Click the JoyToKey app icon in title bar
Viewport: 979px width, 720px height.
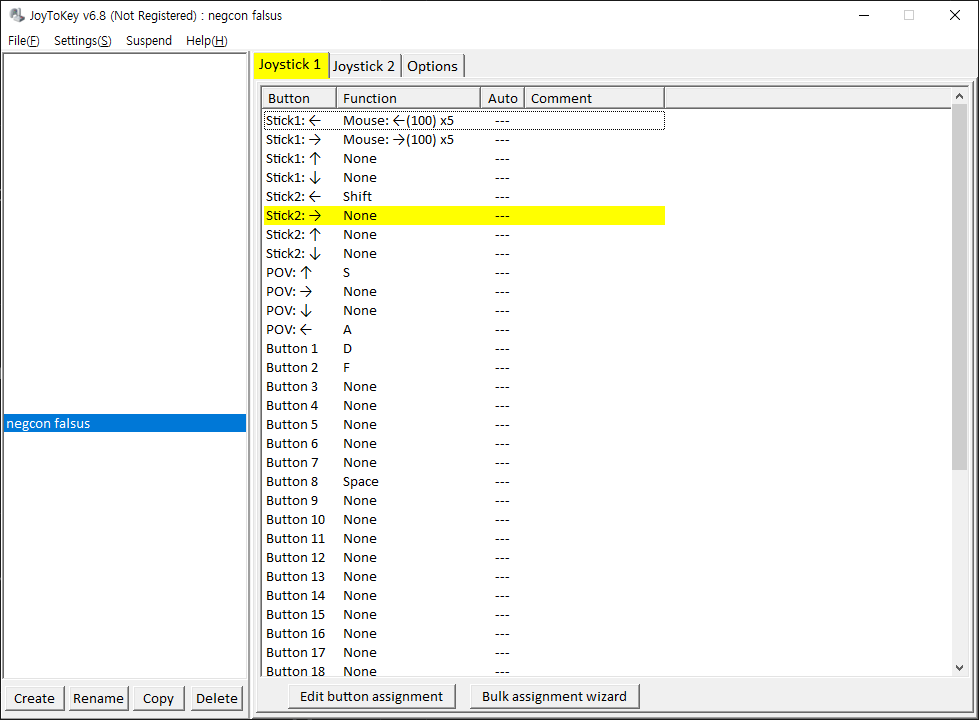[x=17, y=15]
